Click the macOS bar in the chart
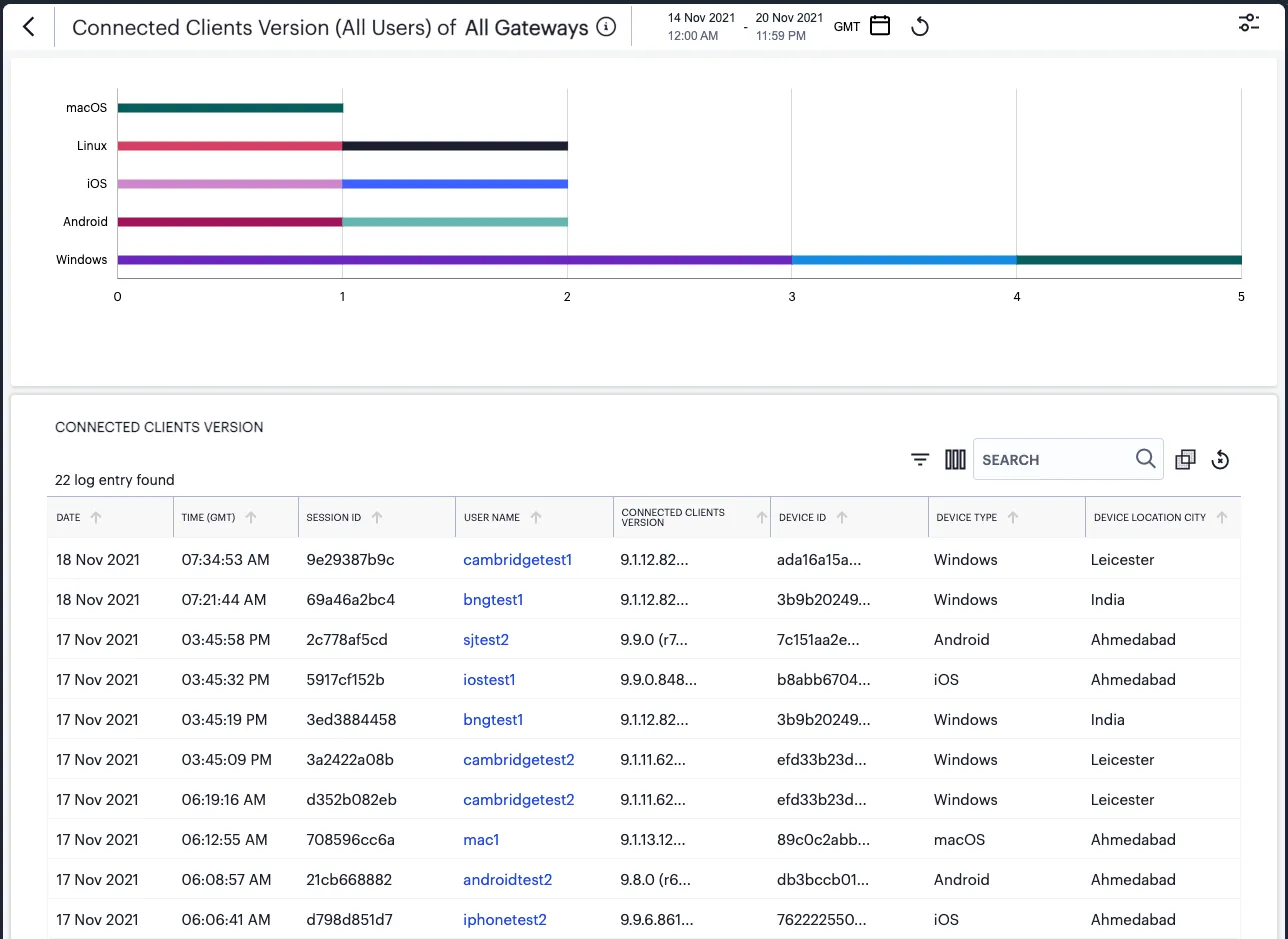The image size is (1288, 939). click(230, 108)
